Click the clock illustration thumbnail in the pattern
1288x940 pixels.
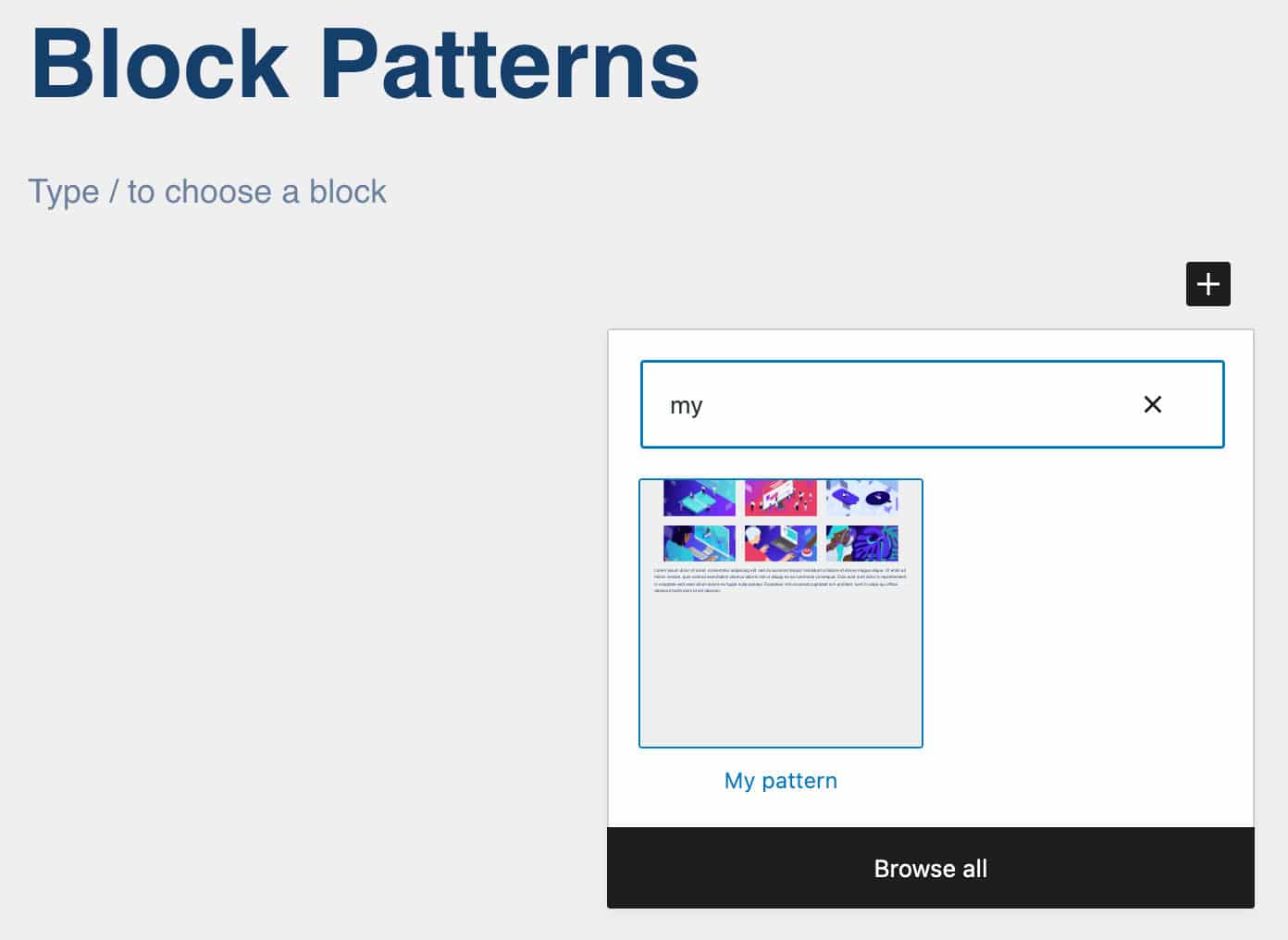pos(861,497)
